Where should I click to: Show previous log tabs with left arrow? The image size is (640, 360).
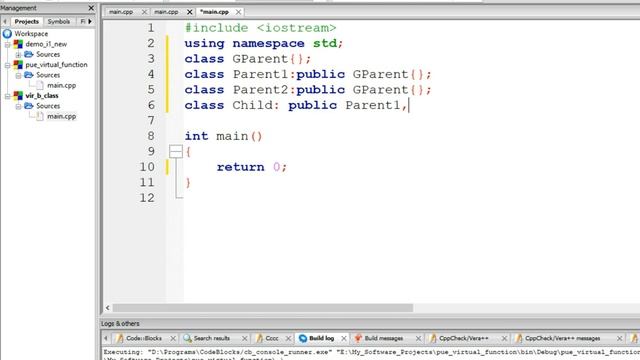tap(106, 338)
